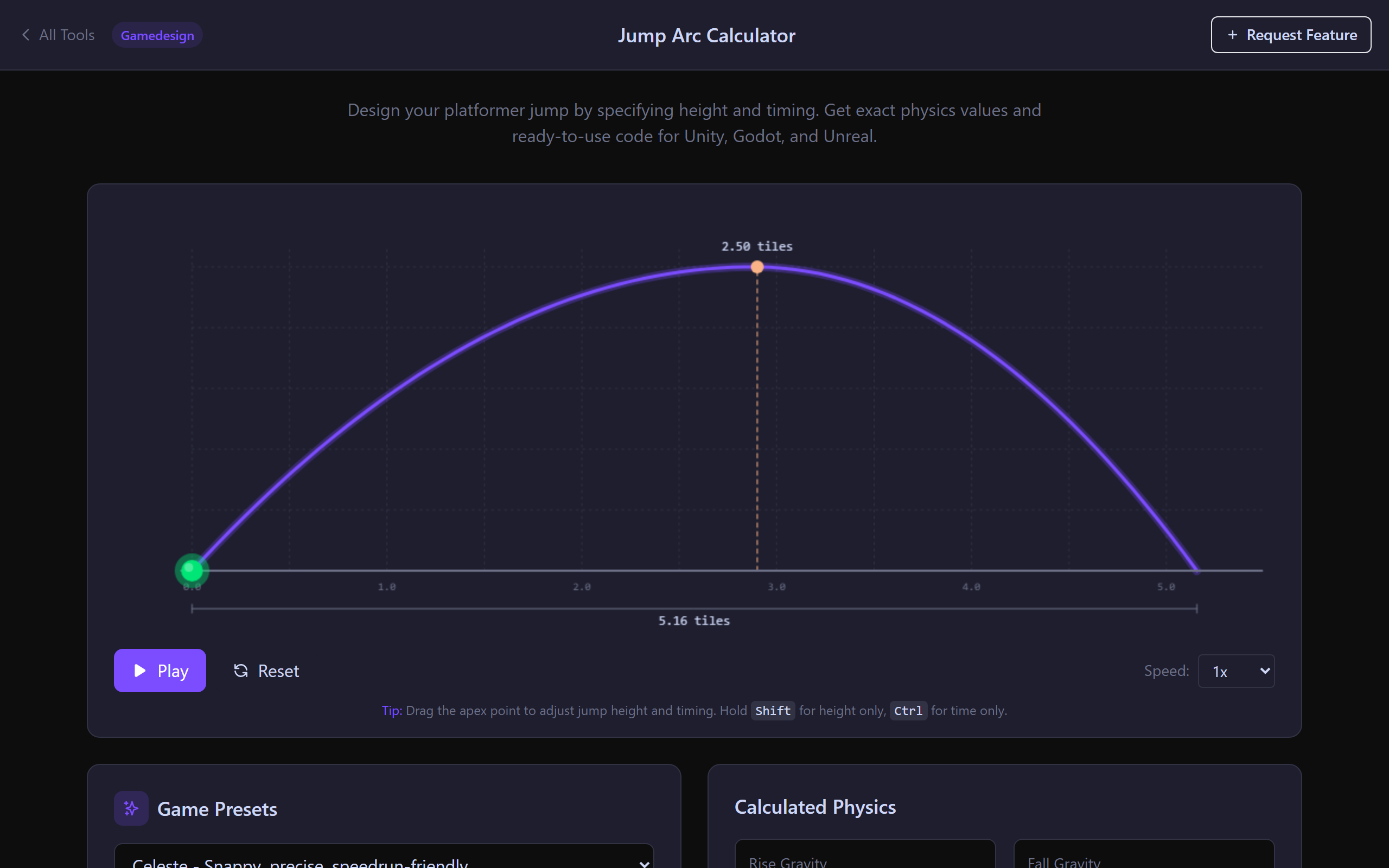The height and width of the screenshot is (868, 1389).
Task: Select the orange apex point on the arc
Action: 756,266
